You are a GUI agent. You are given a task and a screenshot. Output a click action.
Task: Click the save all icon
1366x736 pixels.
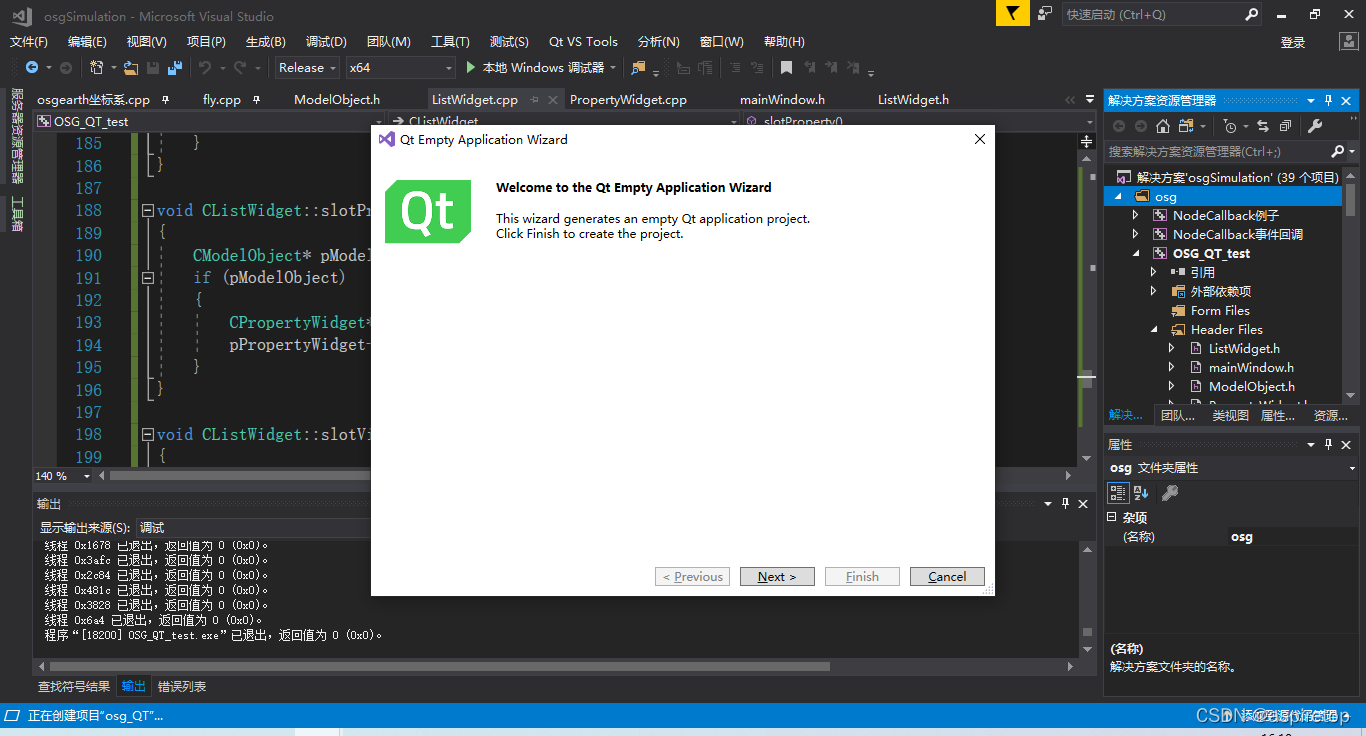175,68
